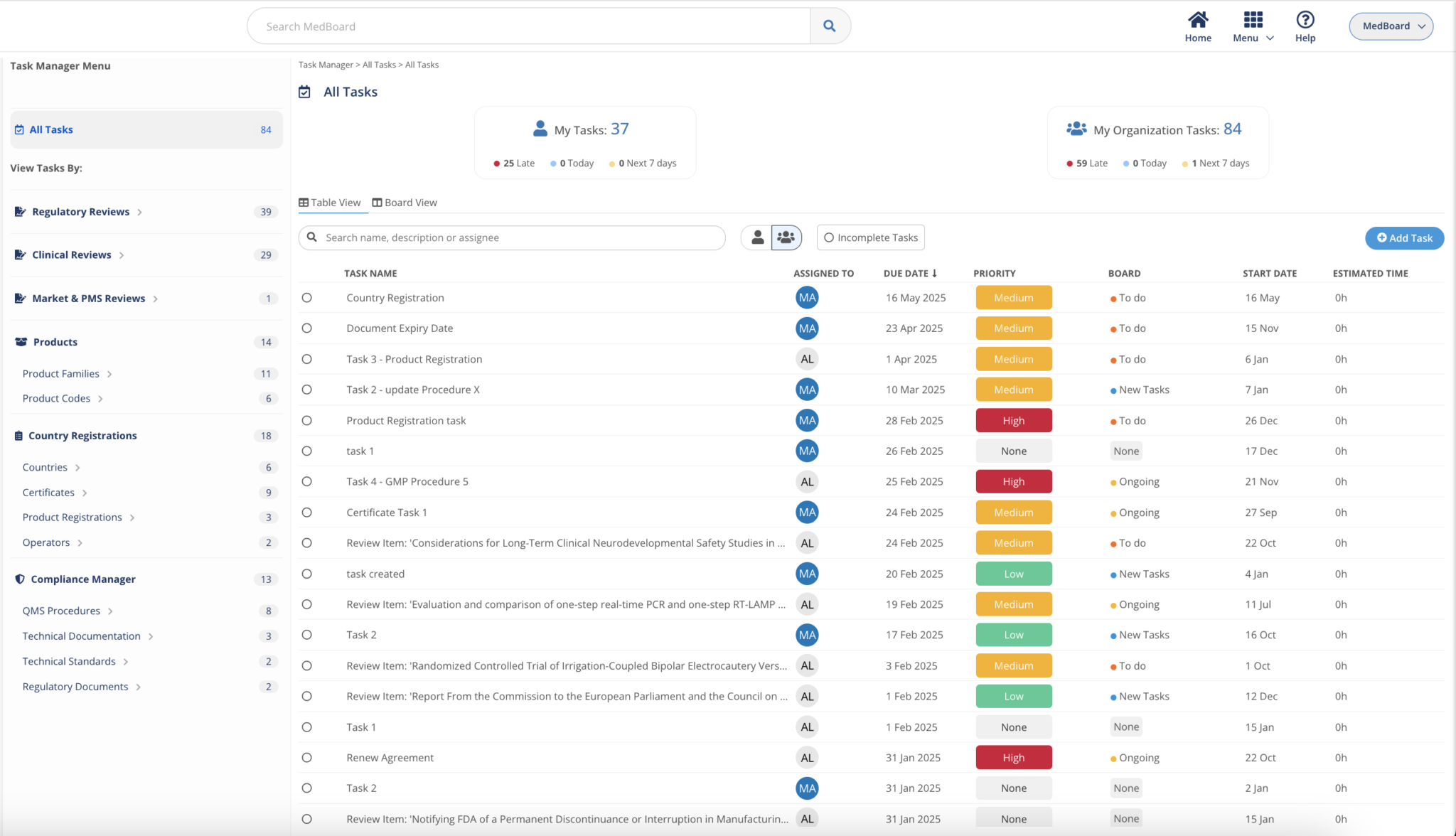Click the name, description or assignee search field

(511, 237)
